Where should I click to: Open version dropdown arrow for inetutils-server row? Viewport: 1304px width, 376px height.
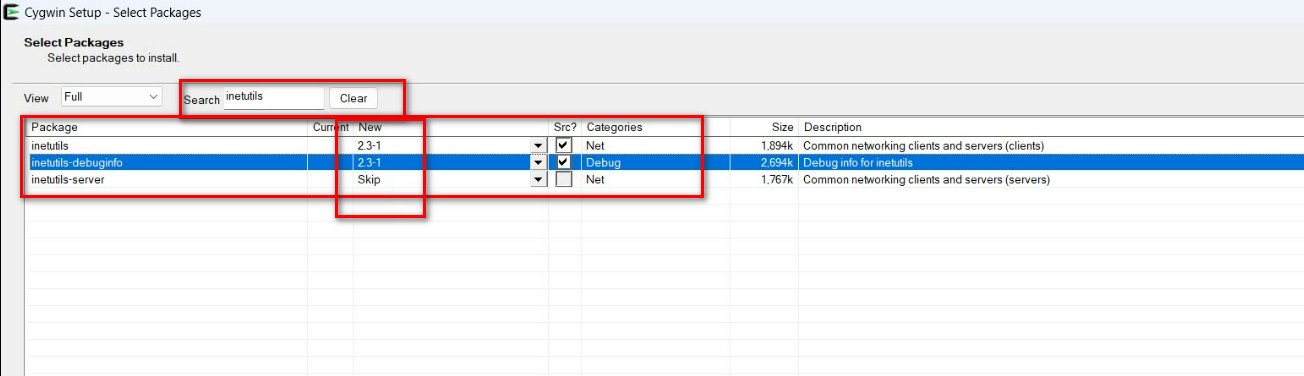(x=538, y=179)
